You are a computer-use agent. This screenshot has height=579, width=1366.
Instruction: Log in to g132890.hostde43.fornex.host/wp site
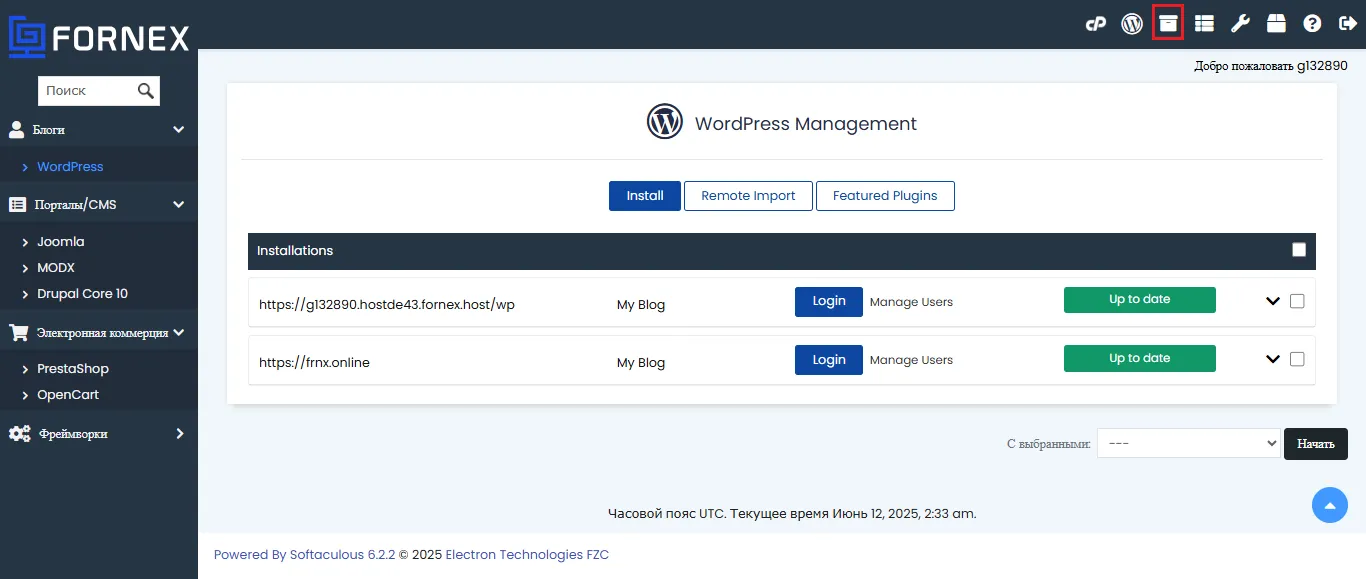829,301
